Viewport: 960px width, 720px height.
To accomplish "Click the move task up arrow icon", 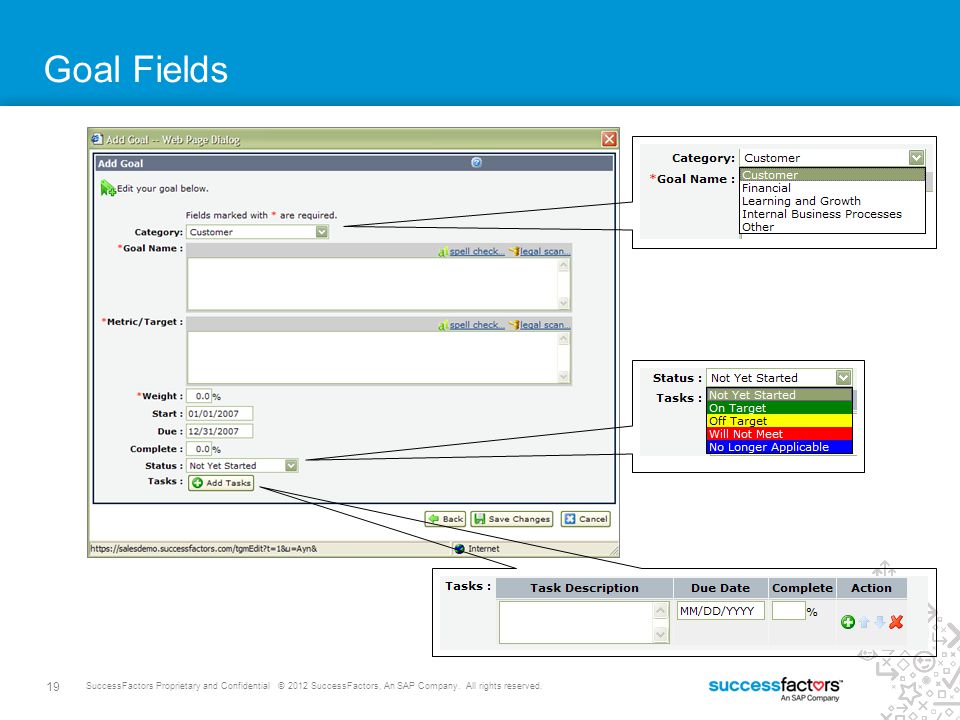I will [x=864, y=622].
